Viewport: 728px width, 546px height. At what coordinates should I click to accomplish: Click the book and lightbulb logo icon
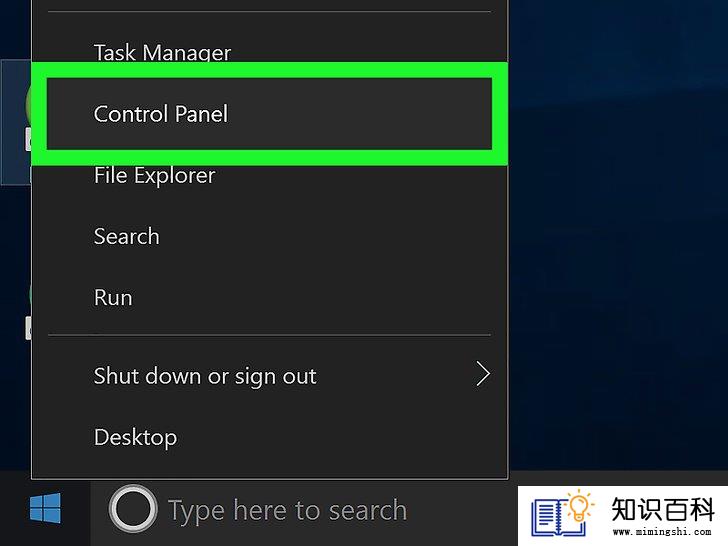(x=562, y=514)
